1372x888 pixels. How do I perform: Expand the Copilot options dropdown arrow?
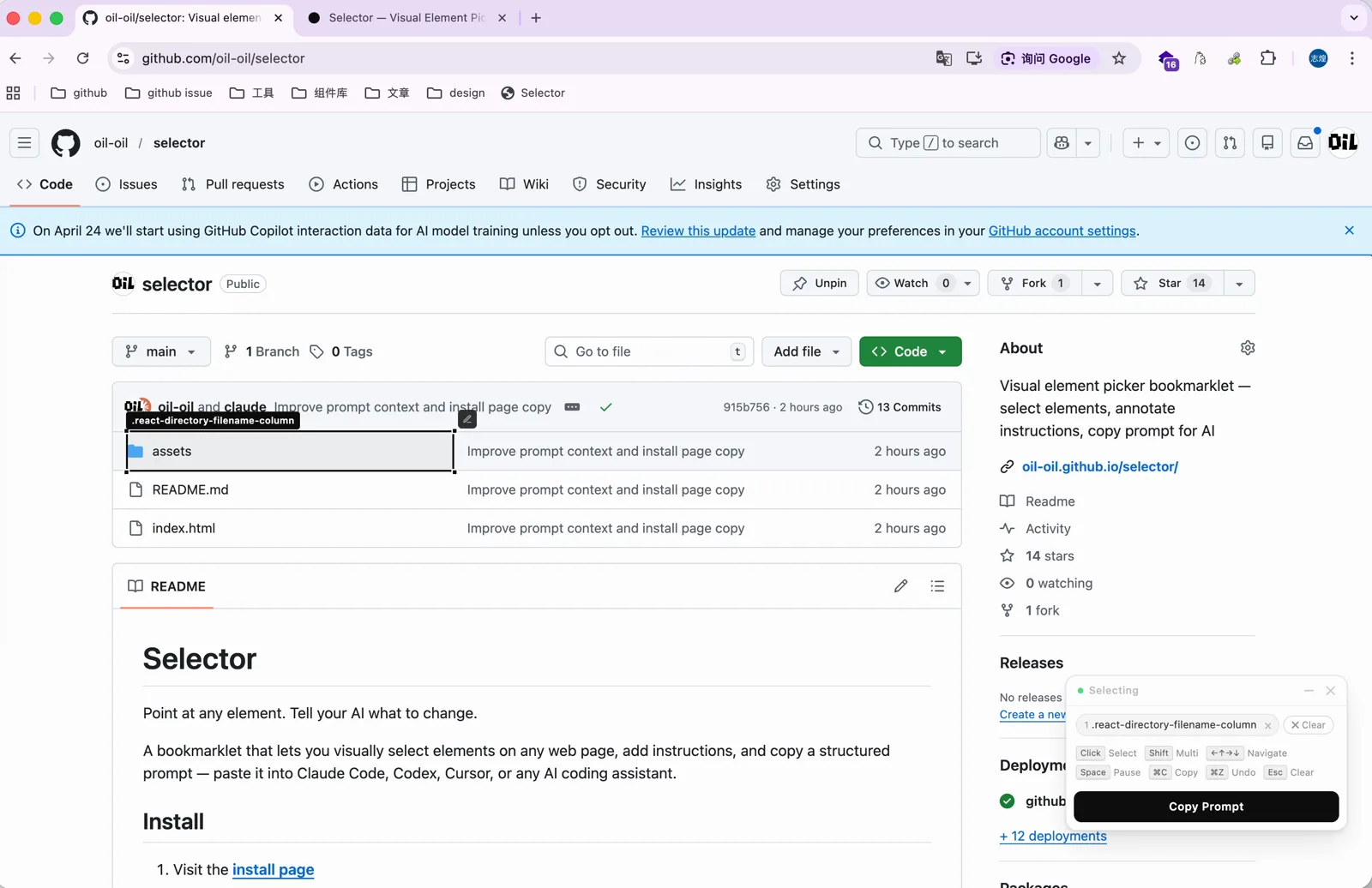pos(1088,143)
